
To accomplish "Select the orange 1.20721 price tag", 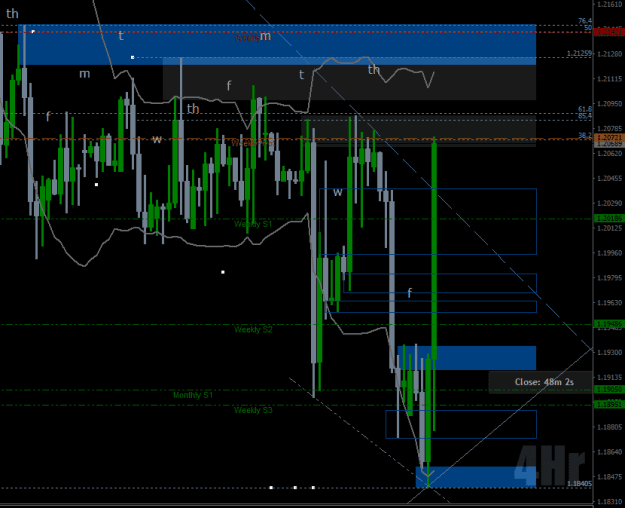I will point(609,138).
